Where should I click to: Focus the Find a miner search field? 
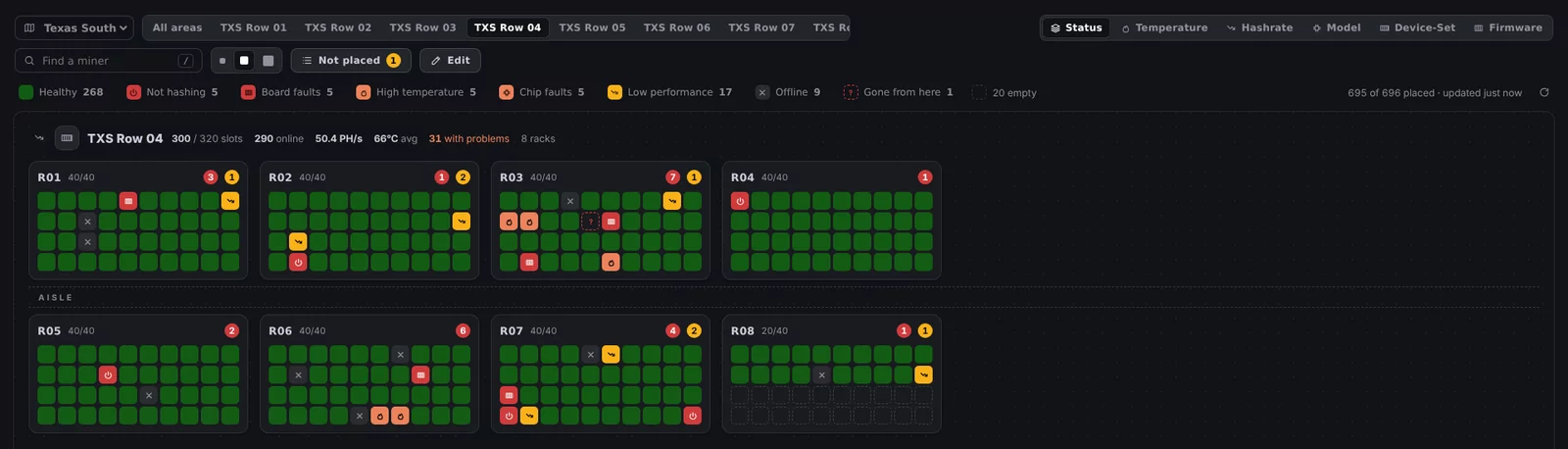(108, 61)
